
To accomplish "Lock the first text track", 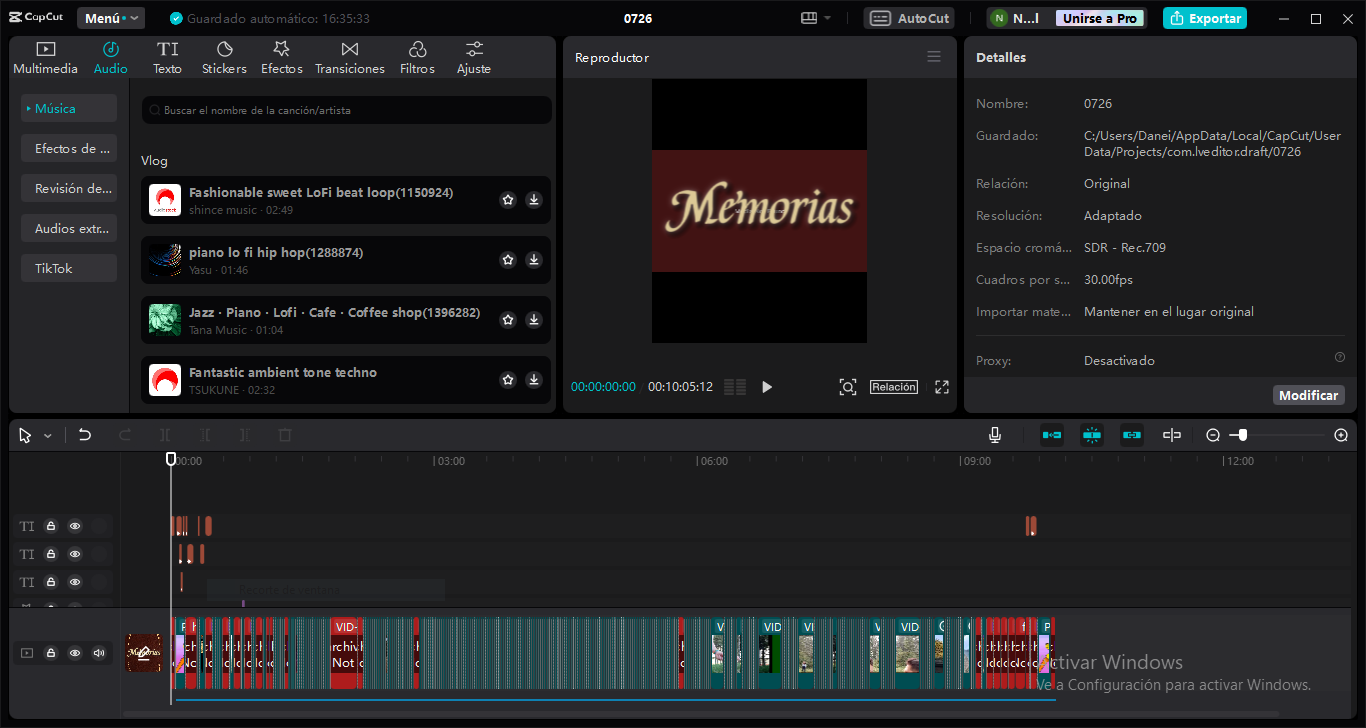I will pos(50,526).
